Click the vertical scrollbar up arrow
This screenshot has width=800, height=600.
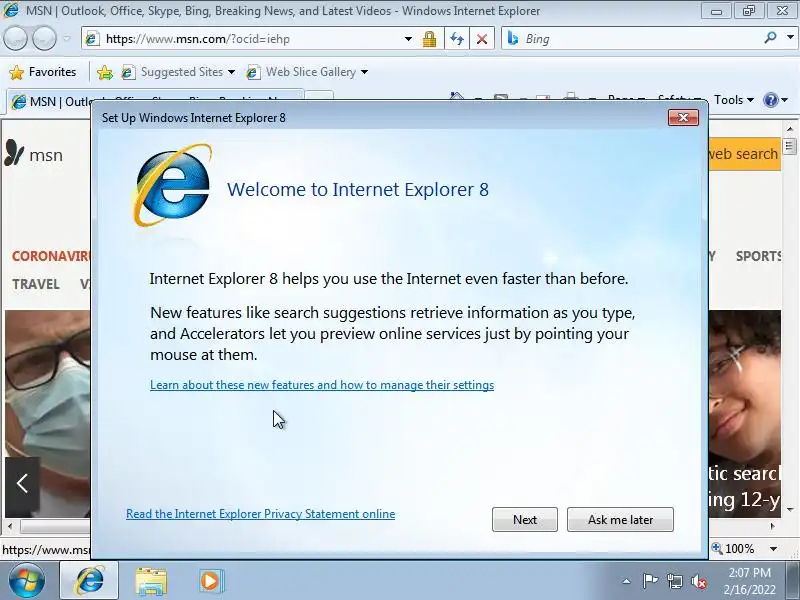790,129
